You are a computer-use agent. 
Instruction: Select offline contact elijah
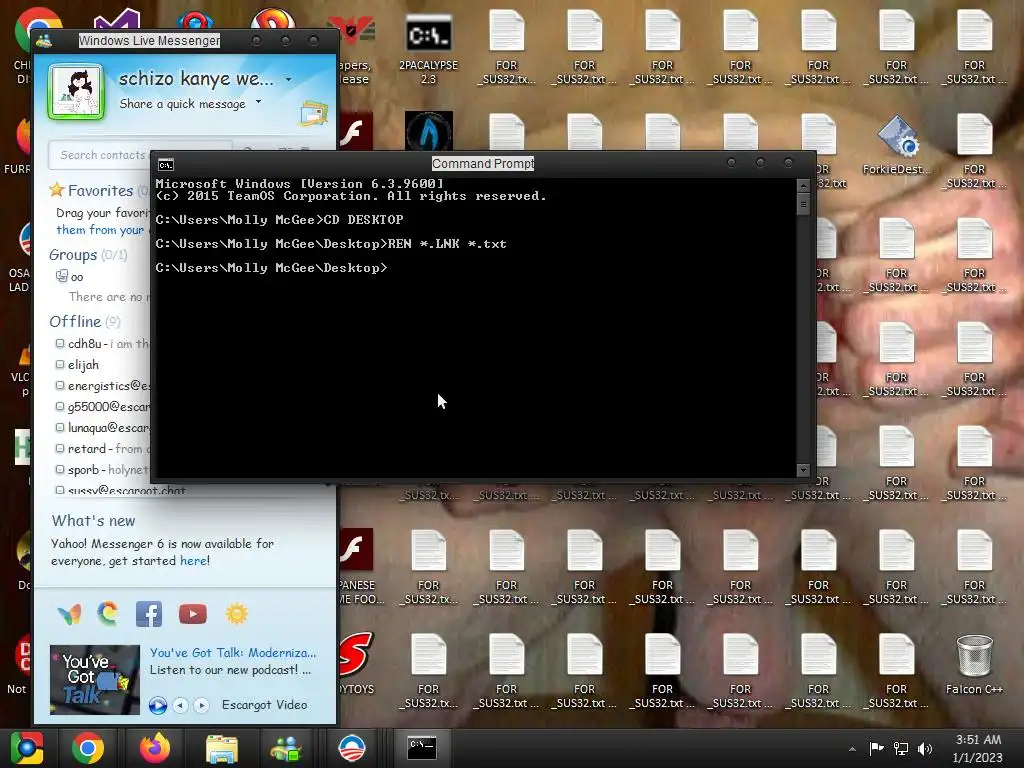[77, 364]
